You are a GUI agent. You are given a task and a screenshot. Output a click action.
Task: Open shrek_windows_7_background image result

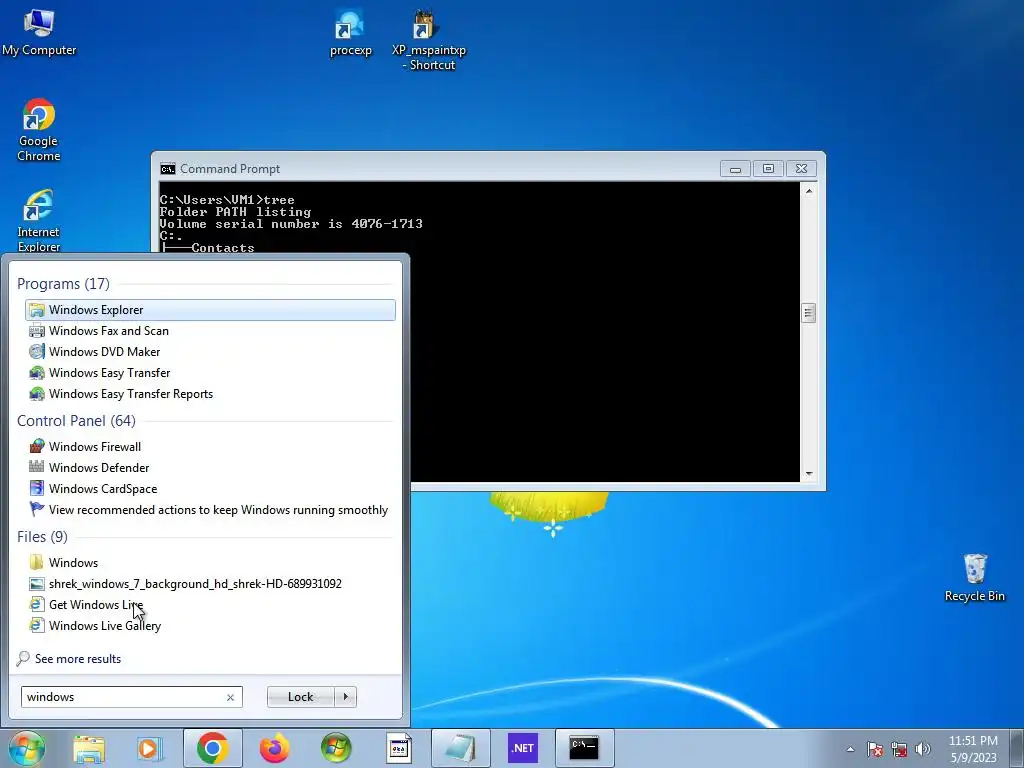click(x=210, y=583)
